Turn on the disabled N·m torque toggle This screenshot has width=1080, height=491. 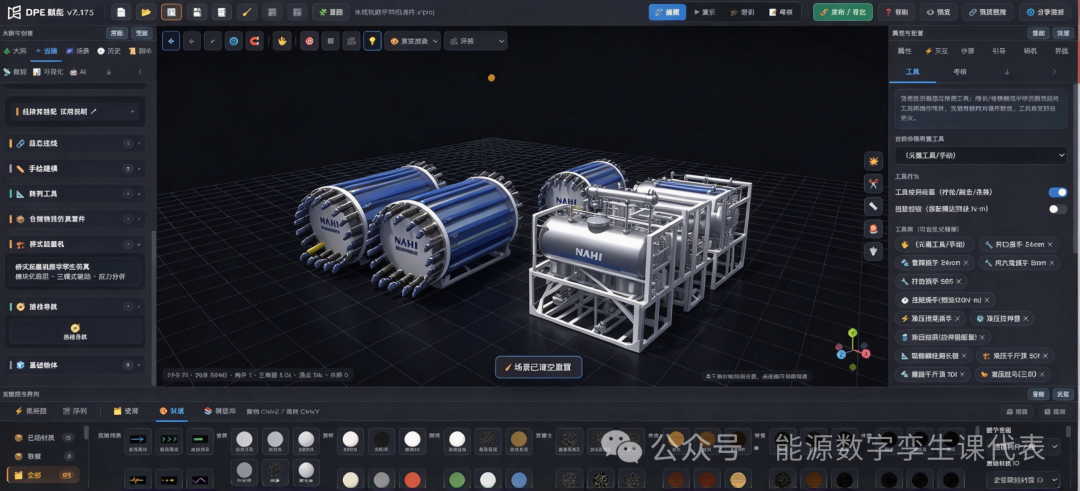(x=1057, y=209)
